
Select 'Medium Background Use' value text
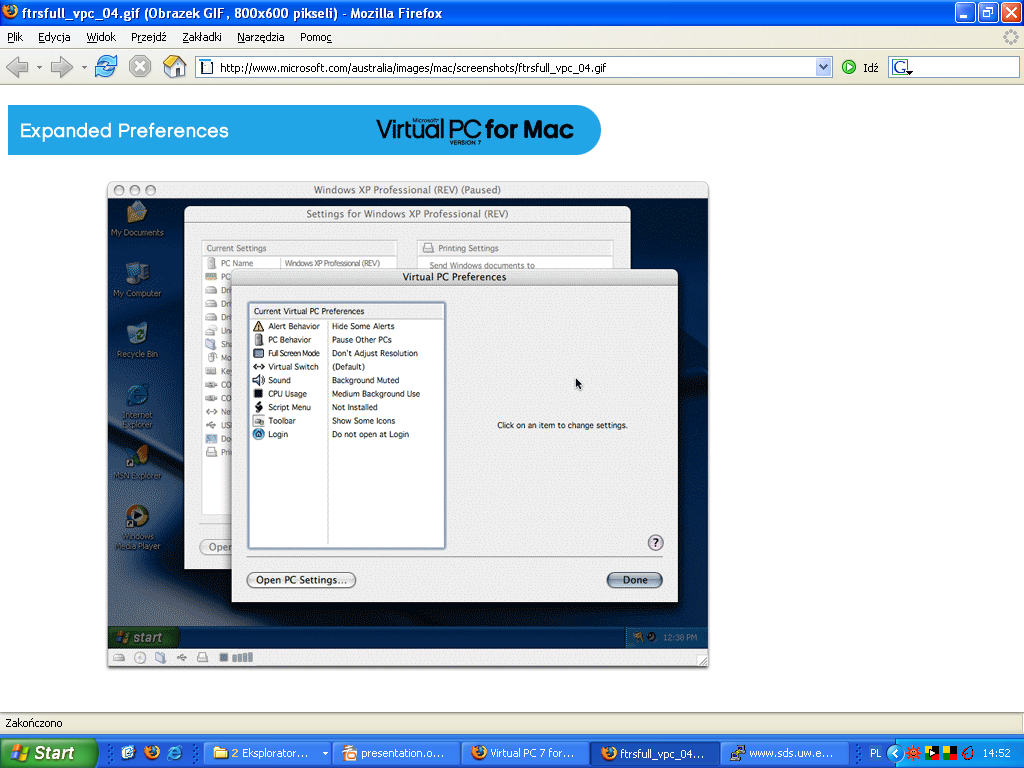point(376,394)
